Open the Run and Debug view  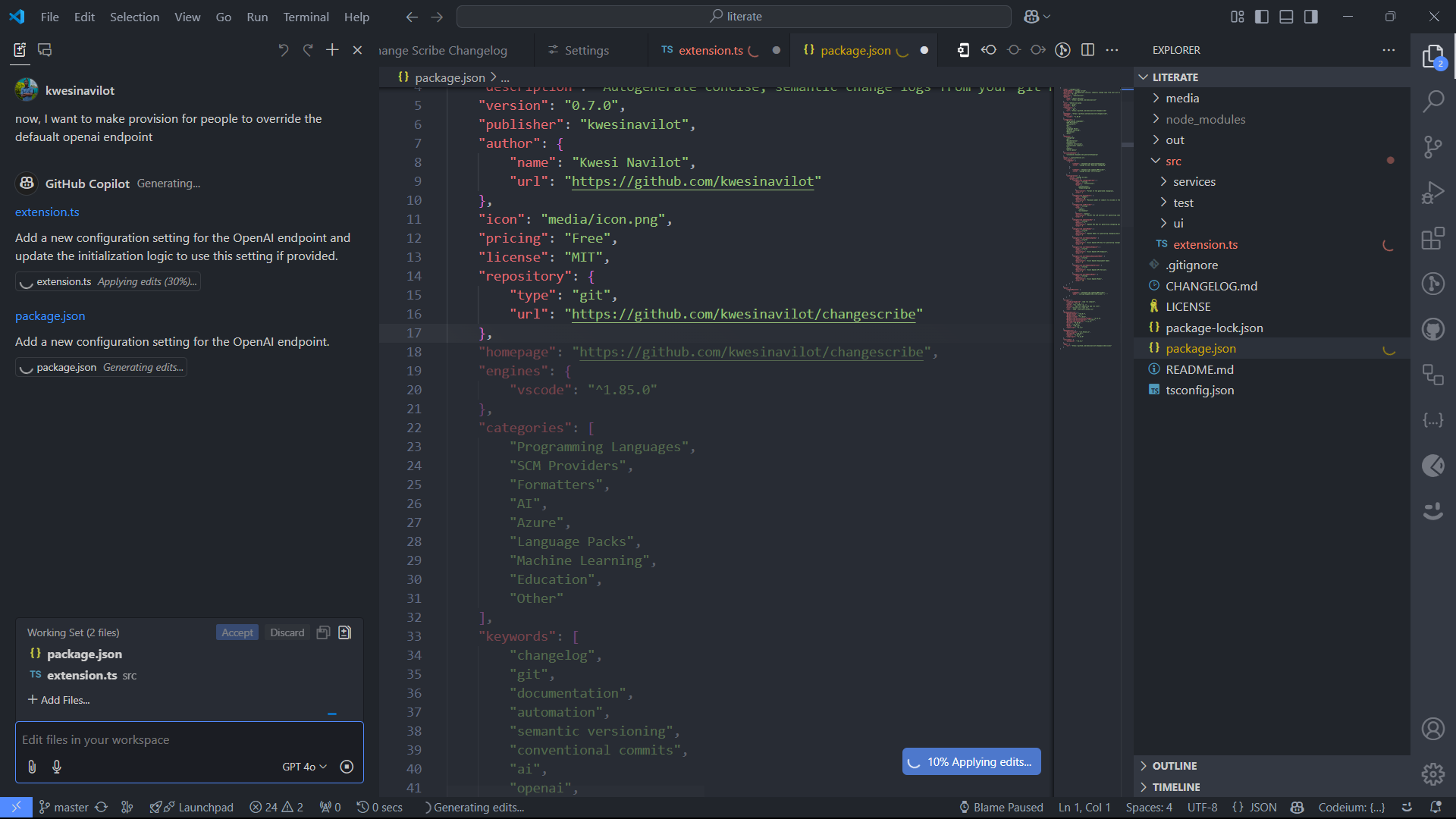(1432, 193)
